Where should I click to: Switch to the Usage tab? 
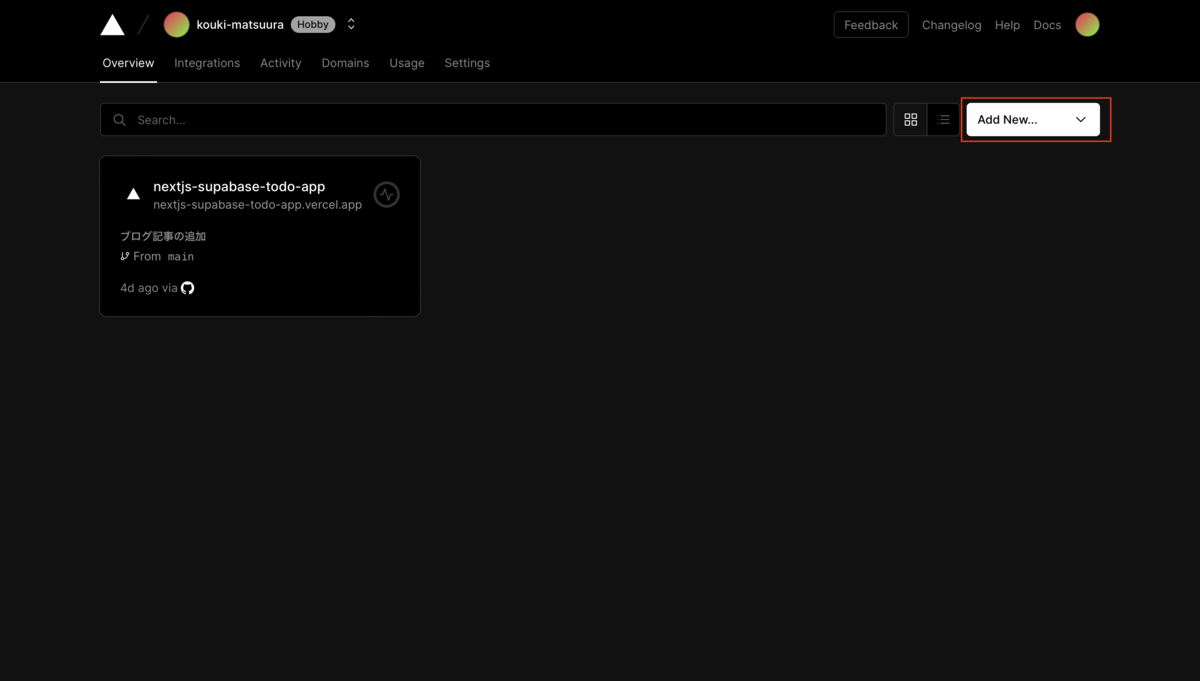click(407, 63)
